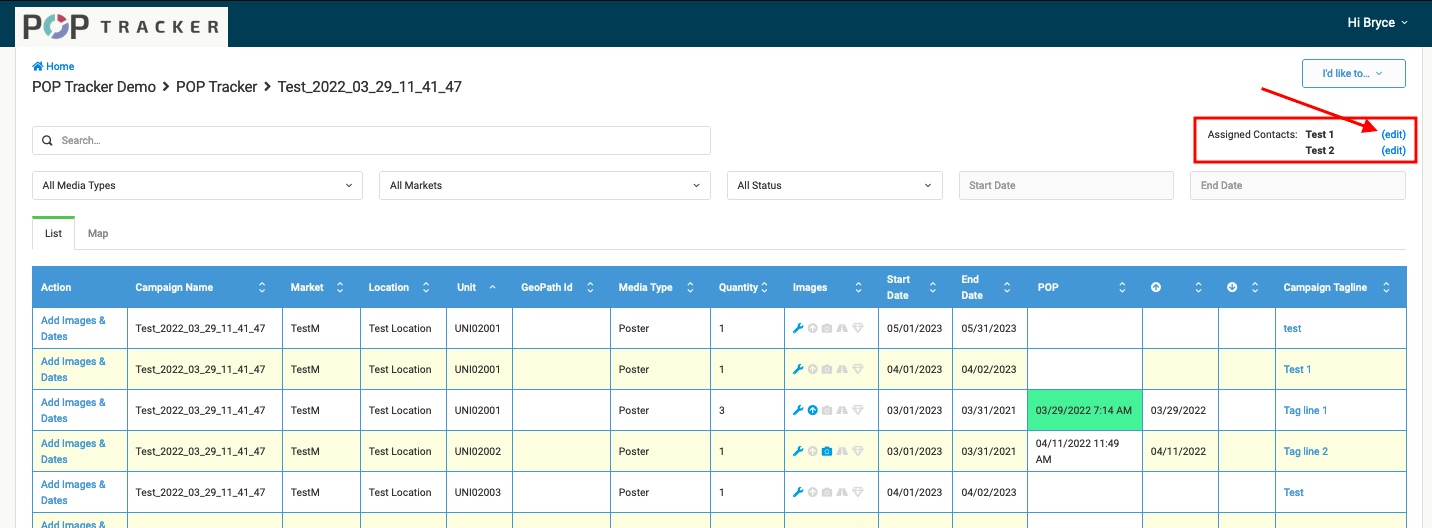This screenshot has width=1432, height=528.
Task: Open the Tag line 2 campaign tagline link
Action: point(1305,451)
